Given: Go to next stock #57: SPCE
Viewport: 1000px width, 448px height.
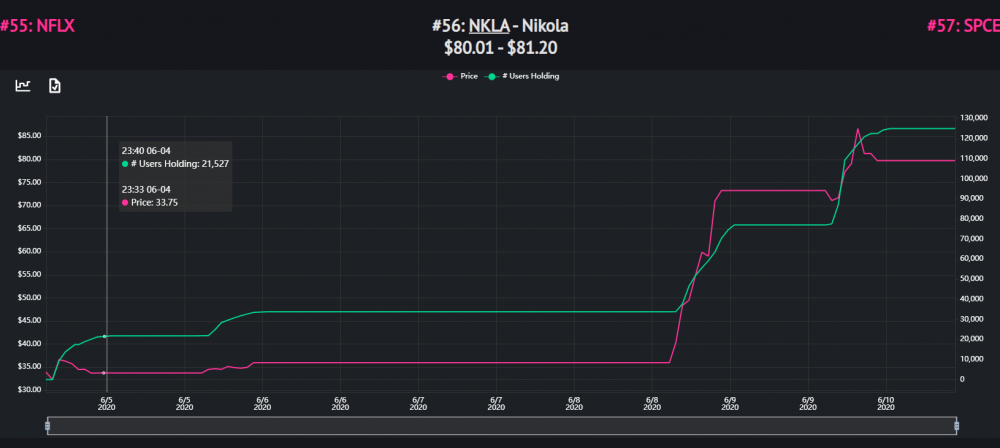Looking at the screenshot, I should point(963,26).
